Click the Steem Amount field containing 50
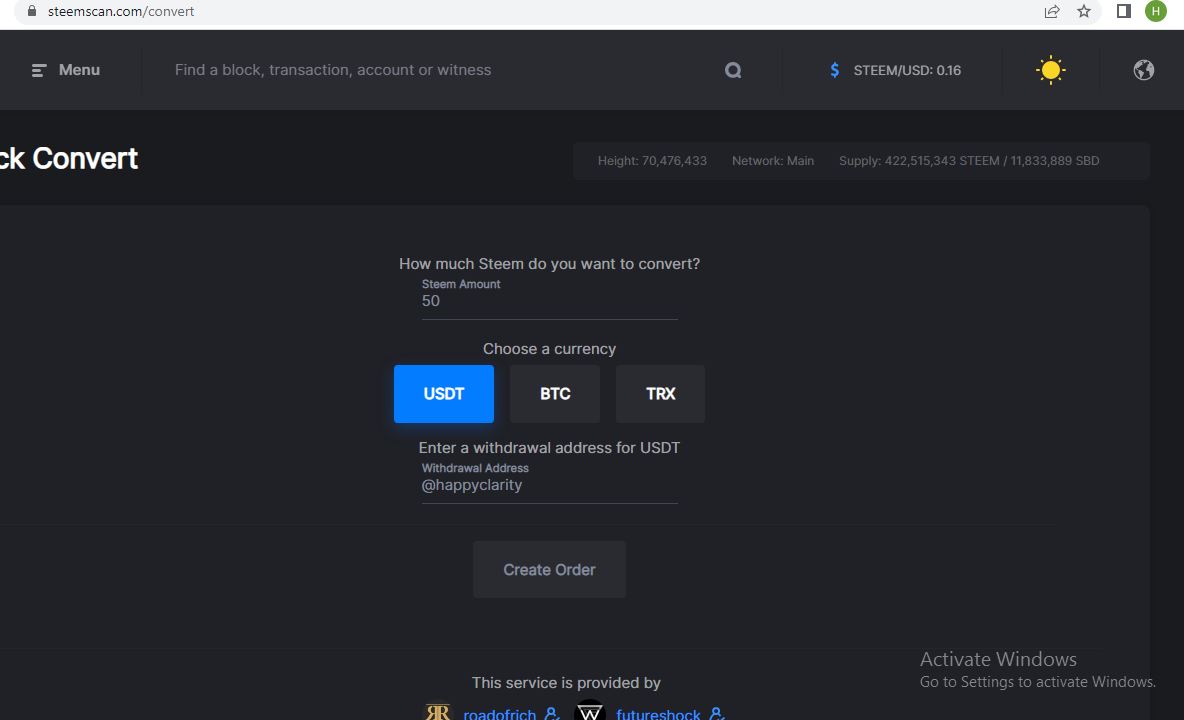 (x=549, y=300)
